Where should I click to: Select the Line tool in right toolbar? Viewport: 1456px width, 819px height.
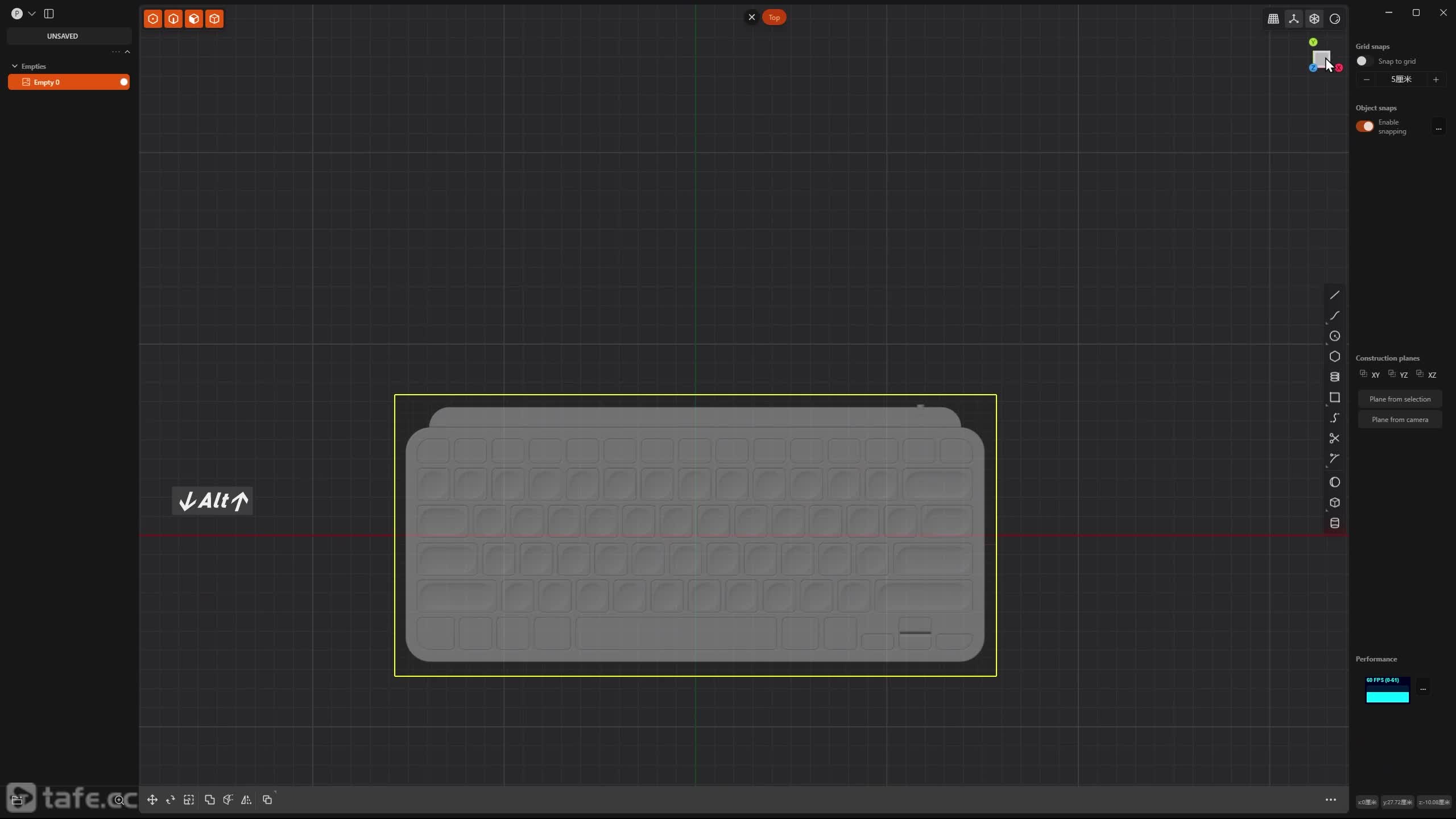coord(1334,295)
